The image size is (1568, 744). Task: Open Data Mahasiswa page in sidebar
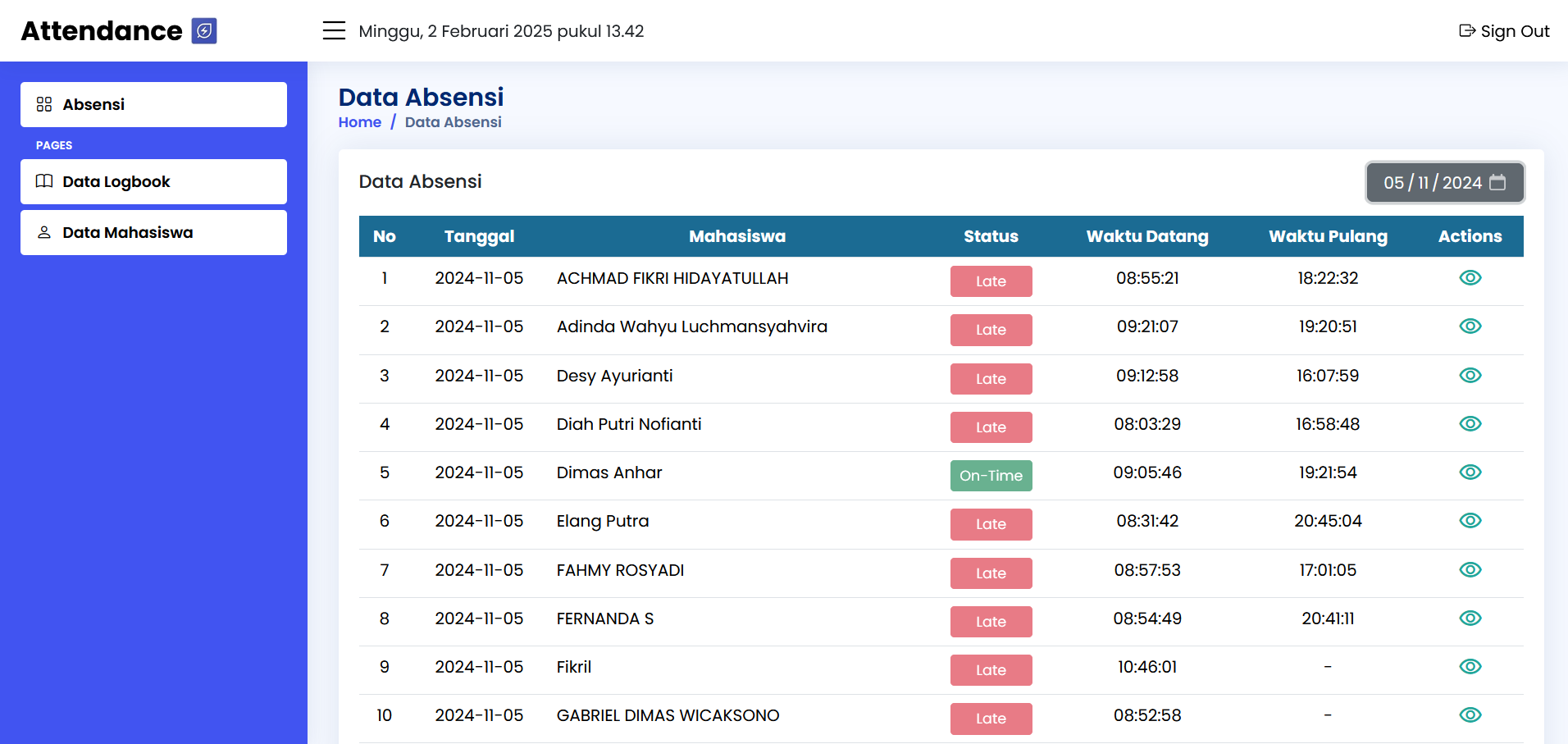pos(153,232)
